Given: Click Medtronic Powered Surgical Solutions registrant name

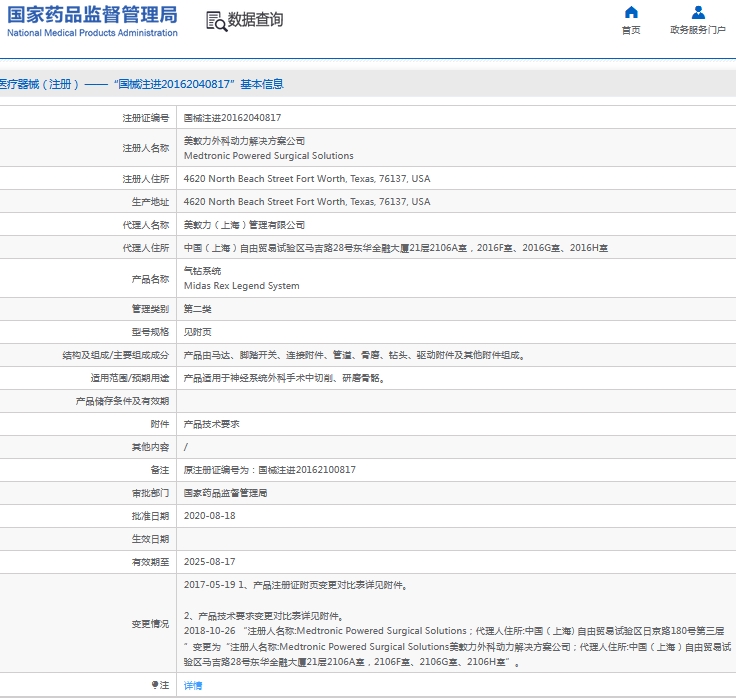Looking at the screenshot, I should [268, 156].
